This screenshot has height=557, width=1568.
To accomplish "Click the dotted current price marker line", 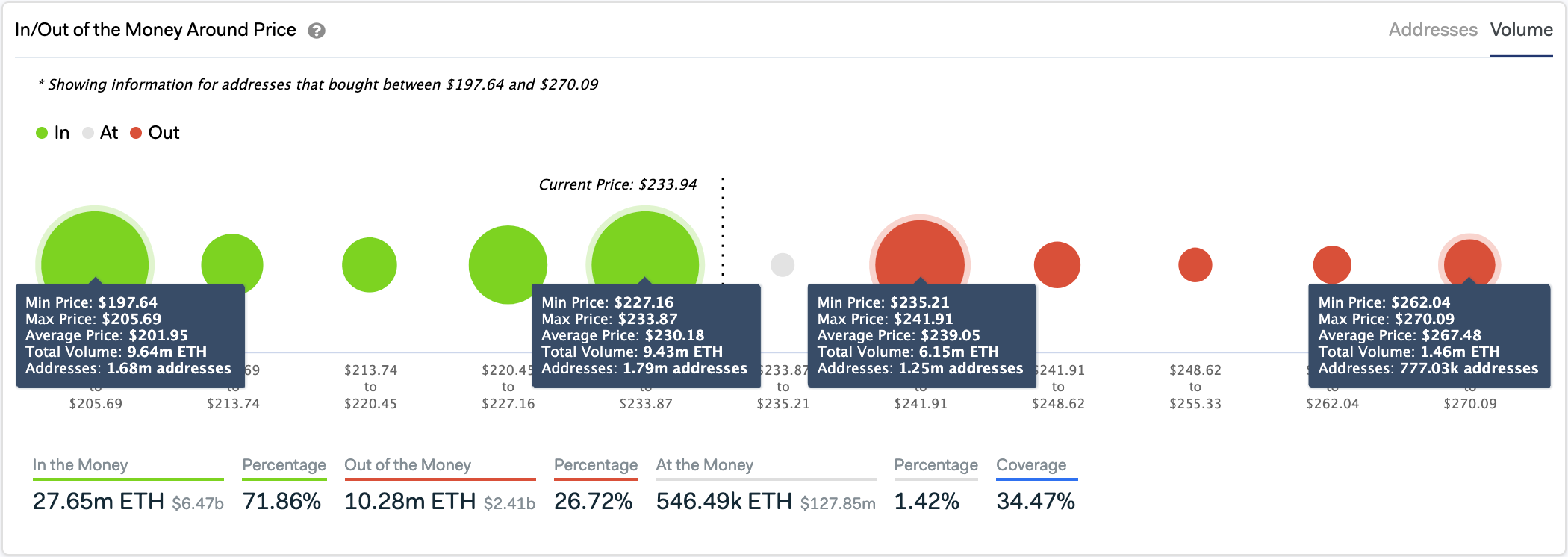I will point(723,231).
